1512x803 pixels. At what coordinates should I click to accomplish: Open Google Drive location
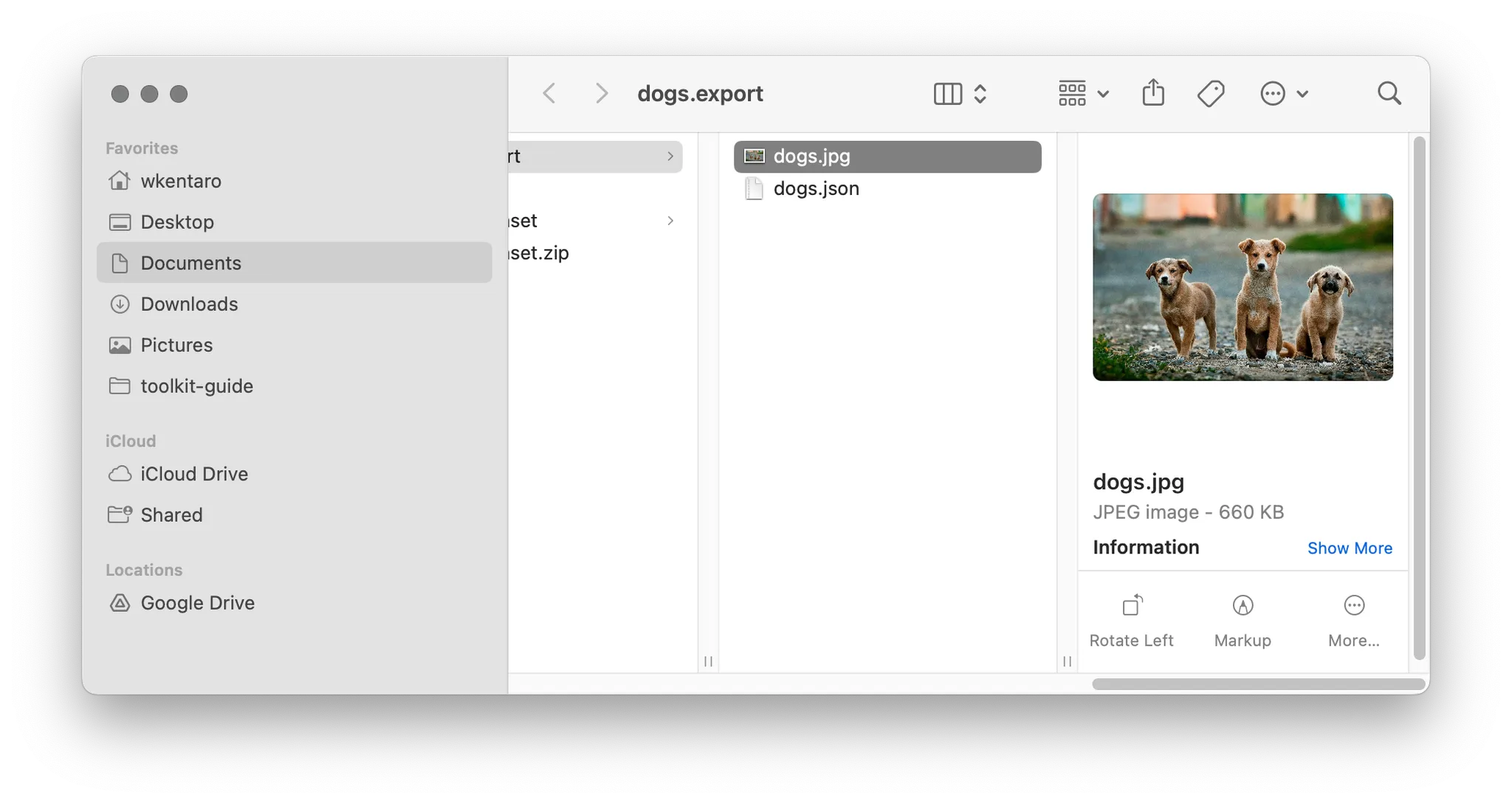197,603
